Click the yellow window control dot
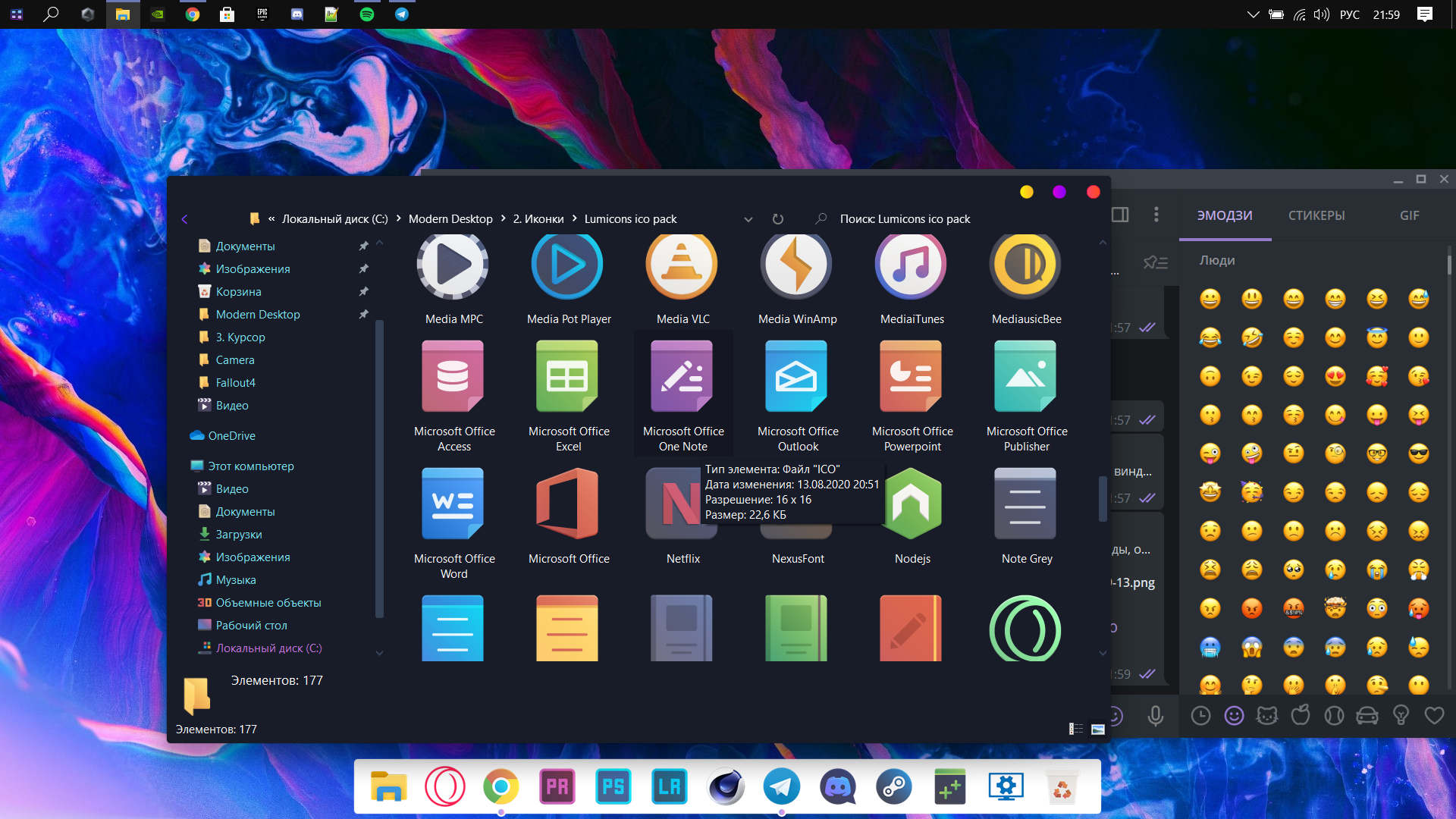The width and height of the screenshot is (1456, 819). click(1026, 192)
